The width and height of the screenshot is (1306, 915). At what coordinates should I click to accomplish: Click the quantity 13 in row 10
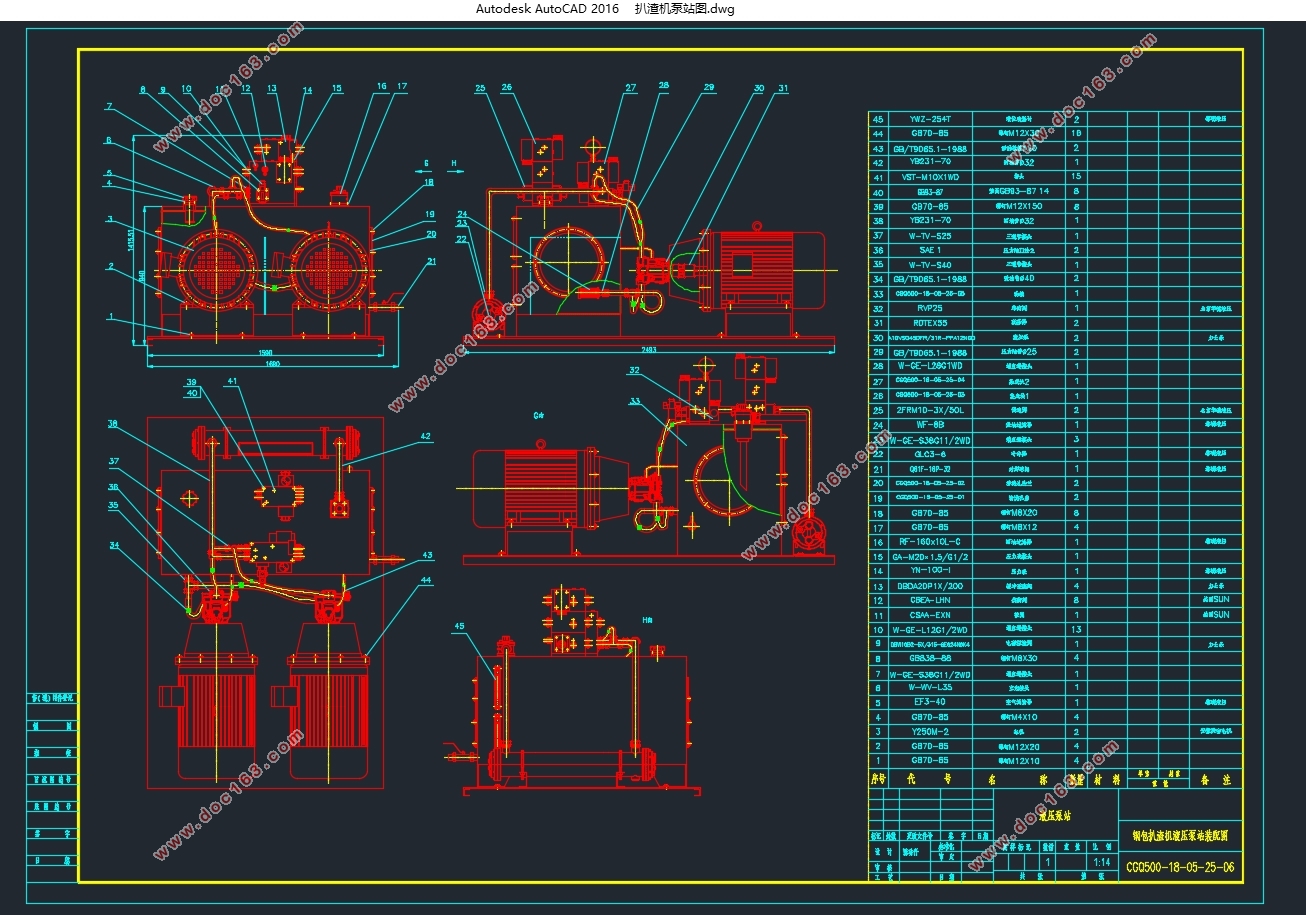(1076, 630)
